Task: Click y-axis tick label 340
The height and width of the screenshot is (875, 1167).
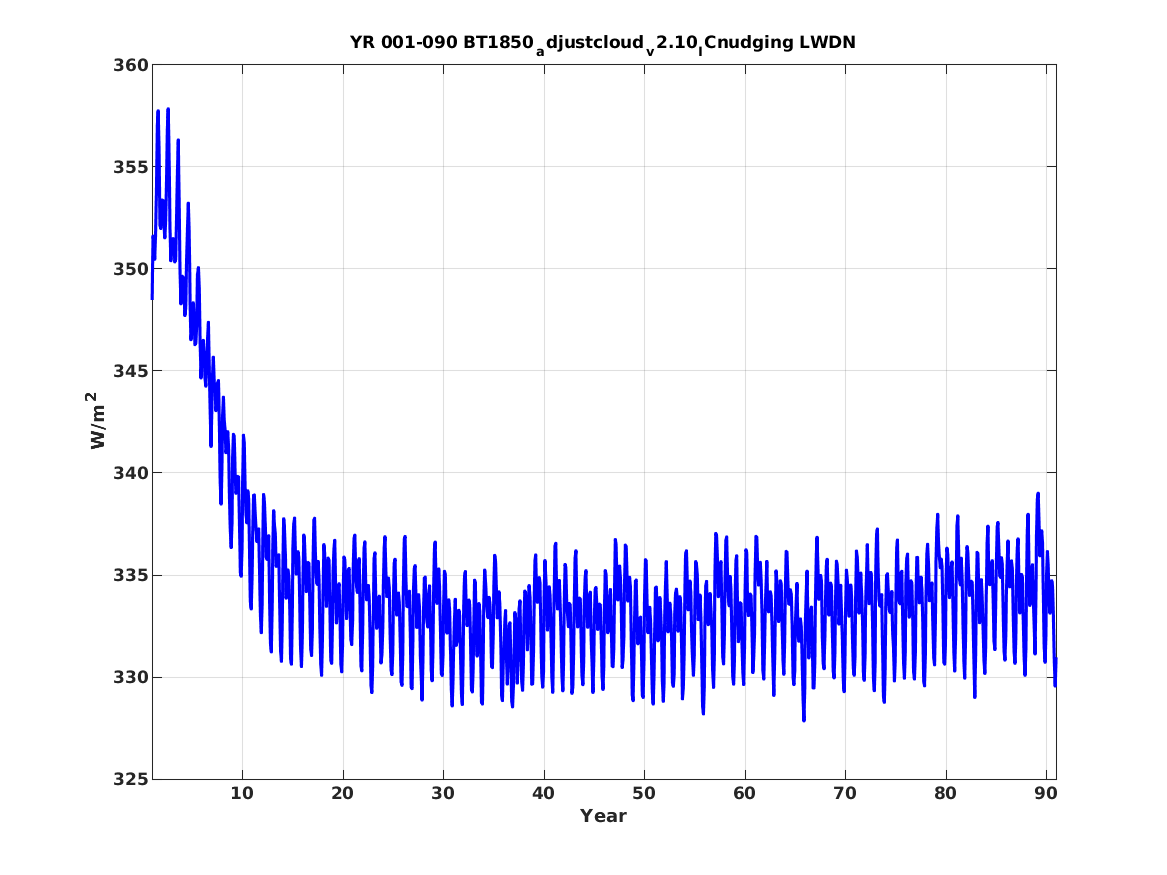Action: tap(130, 473)
